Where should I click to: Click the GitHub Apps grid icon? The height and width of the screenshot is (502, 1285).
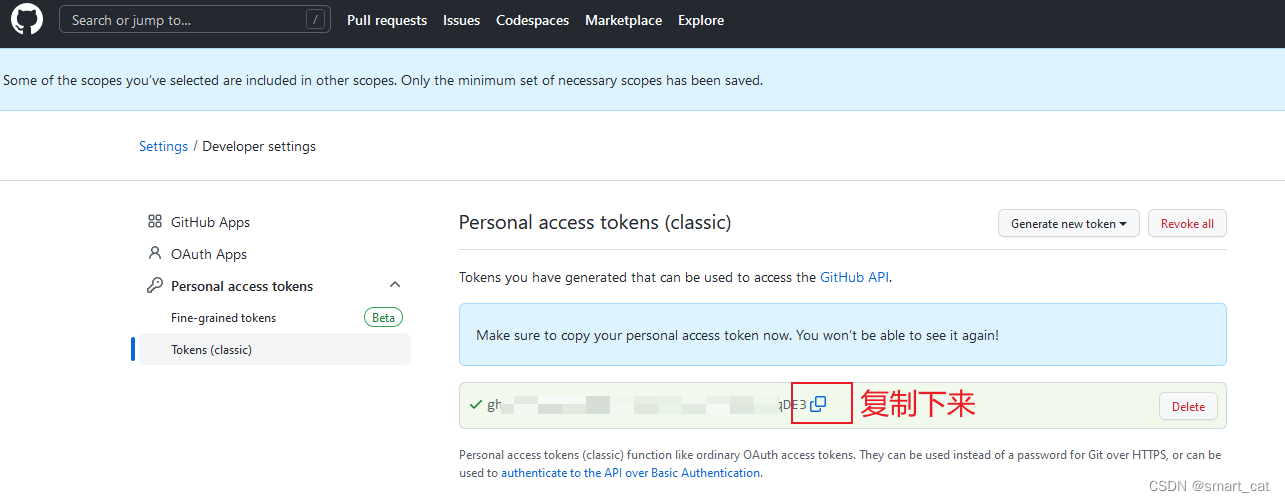click(154, 222)
